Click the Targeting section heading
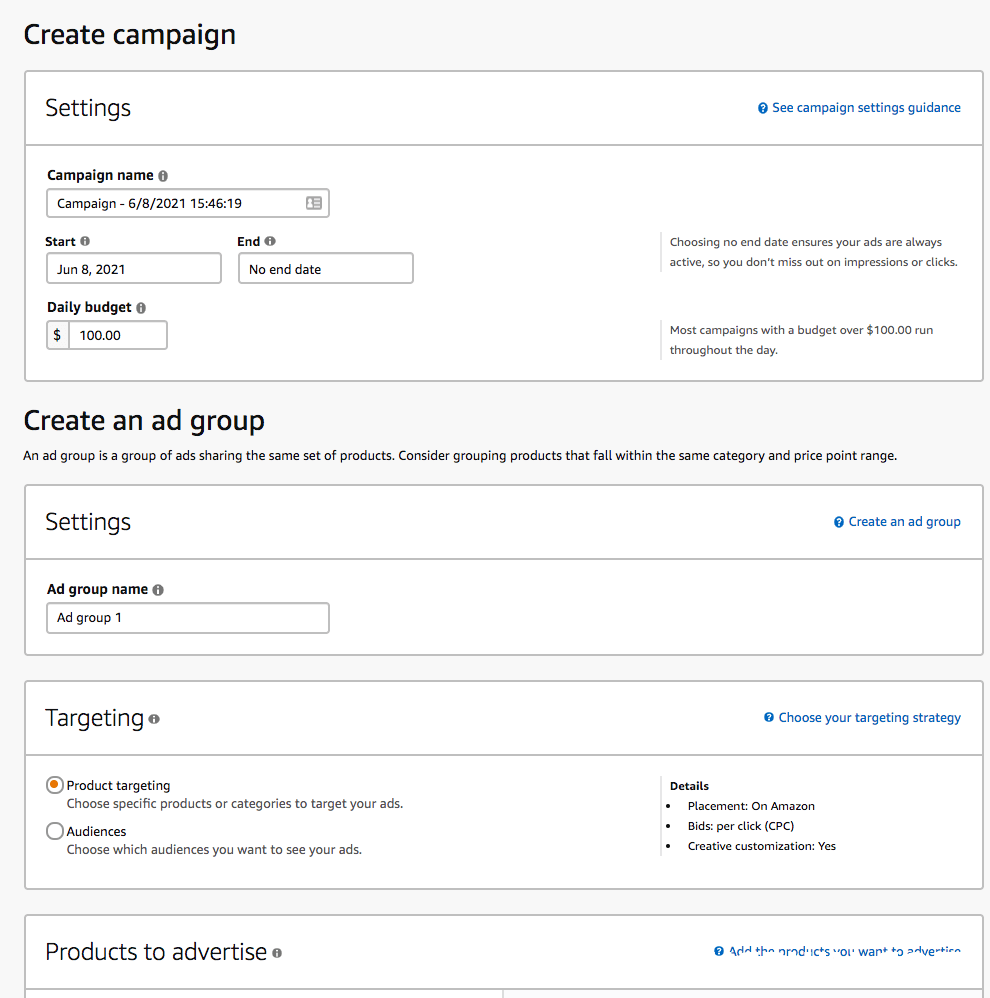Screen dimensions: 990x998 (x=95, y=718)
